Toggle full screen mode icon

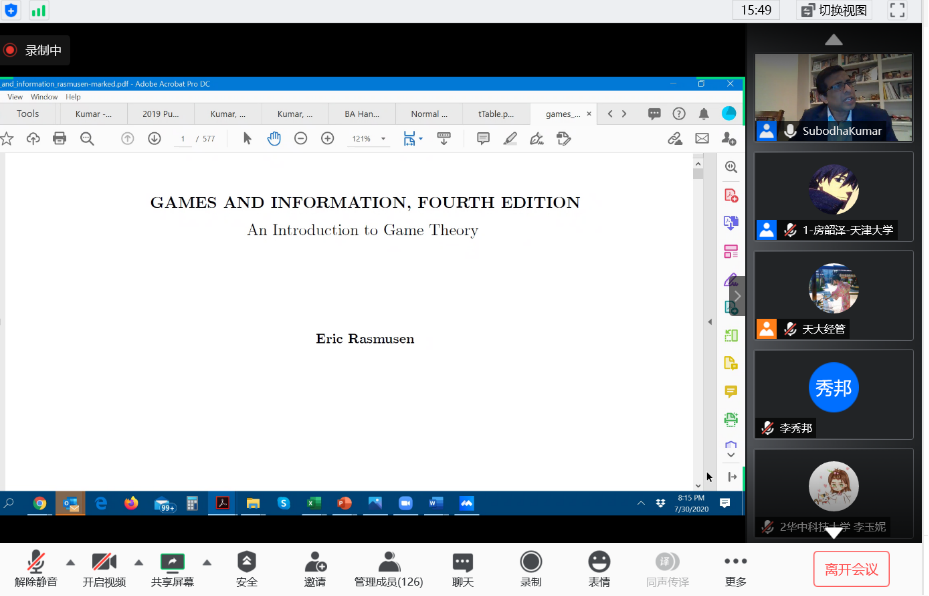pyautogui.click(x=897, y=10)
